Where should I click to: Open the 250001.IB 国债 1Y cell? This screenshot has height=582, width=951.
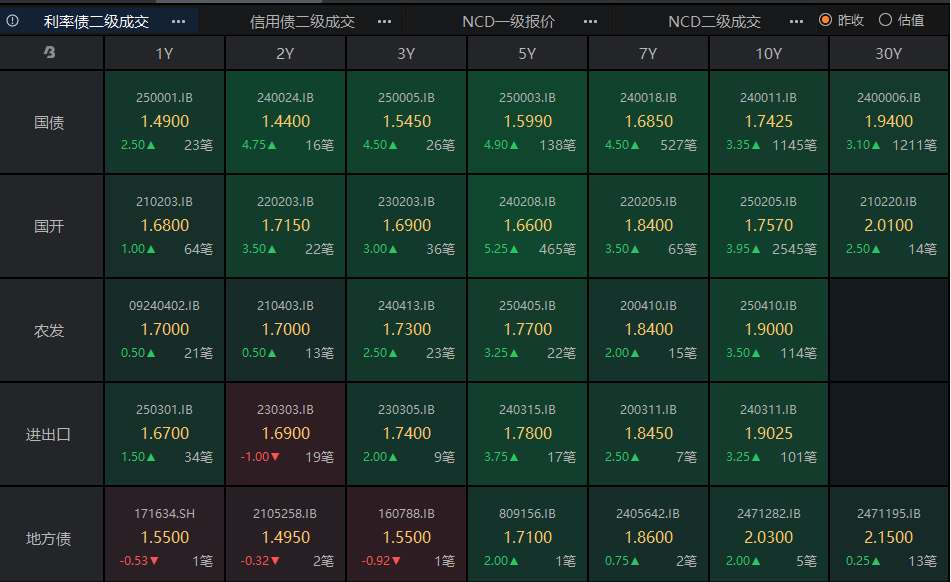[x=164, y=122]
